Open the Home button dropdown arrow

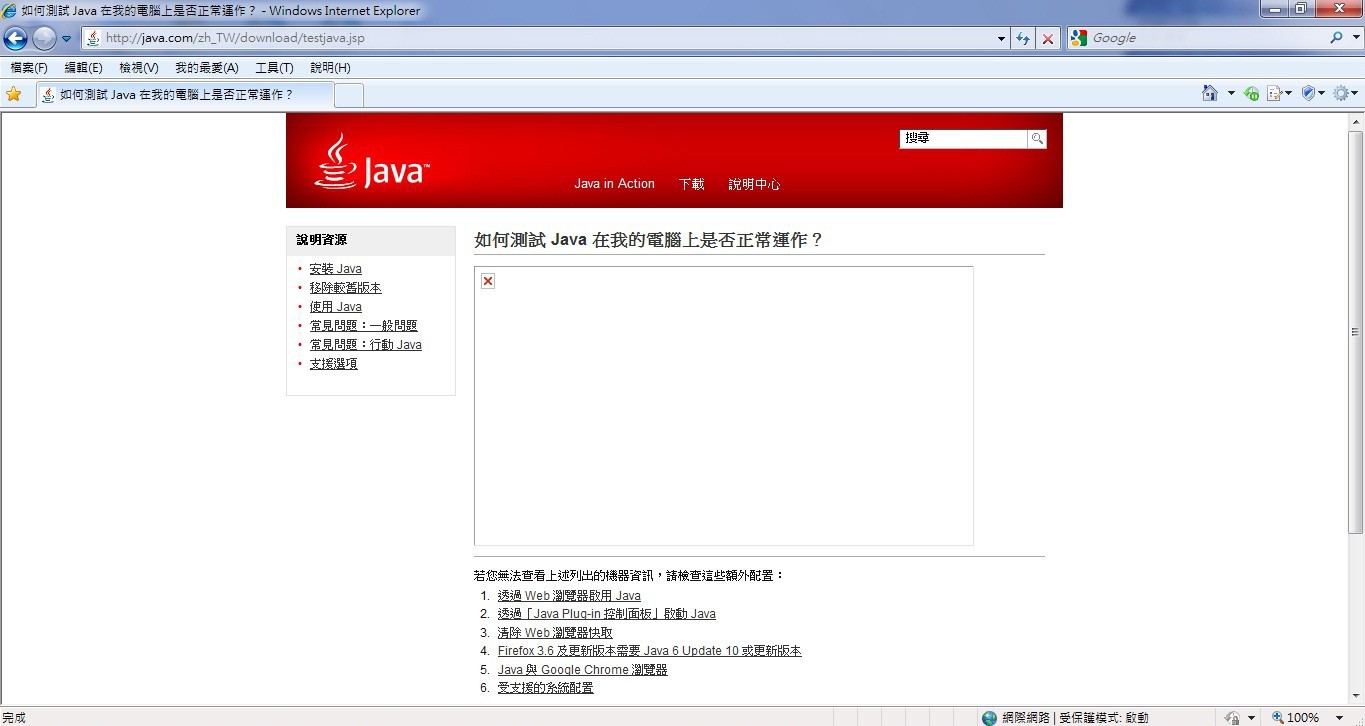1231,93
